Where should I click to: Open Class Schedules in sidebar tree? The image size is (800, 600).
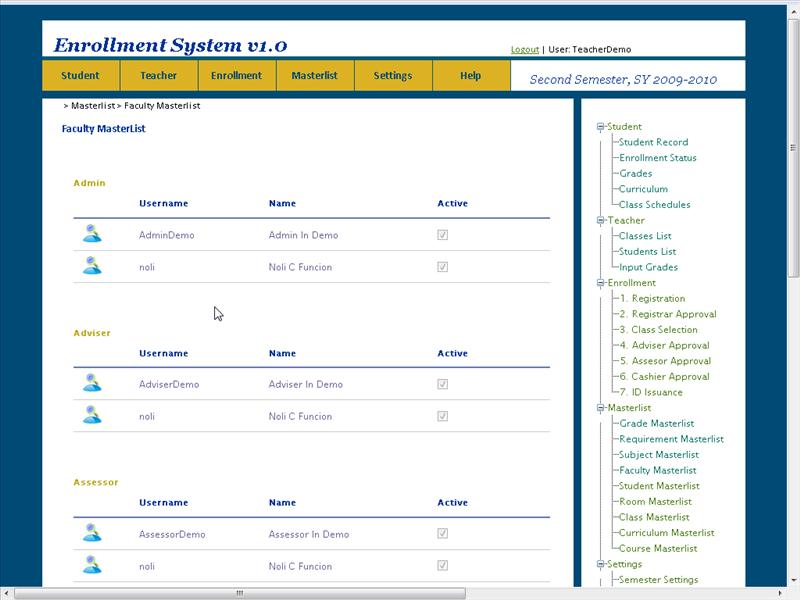[x=655, y=205]
